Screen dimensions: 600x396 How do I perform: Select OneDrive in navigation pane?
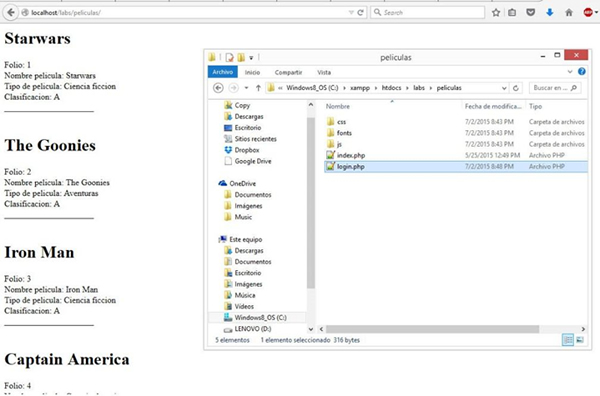click(x=242, y=184)
